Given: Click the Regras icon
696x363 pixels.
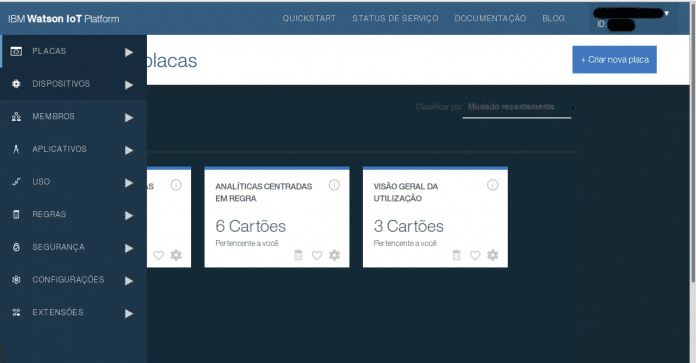Looking at the screenshot, I should [x=16, y=214].
